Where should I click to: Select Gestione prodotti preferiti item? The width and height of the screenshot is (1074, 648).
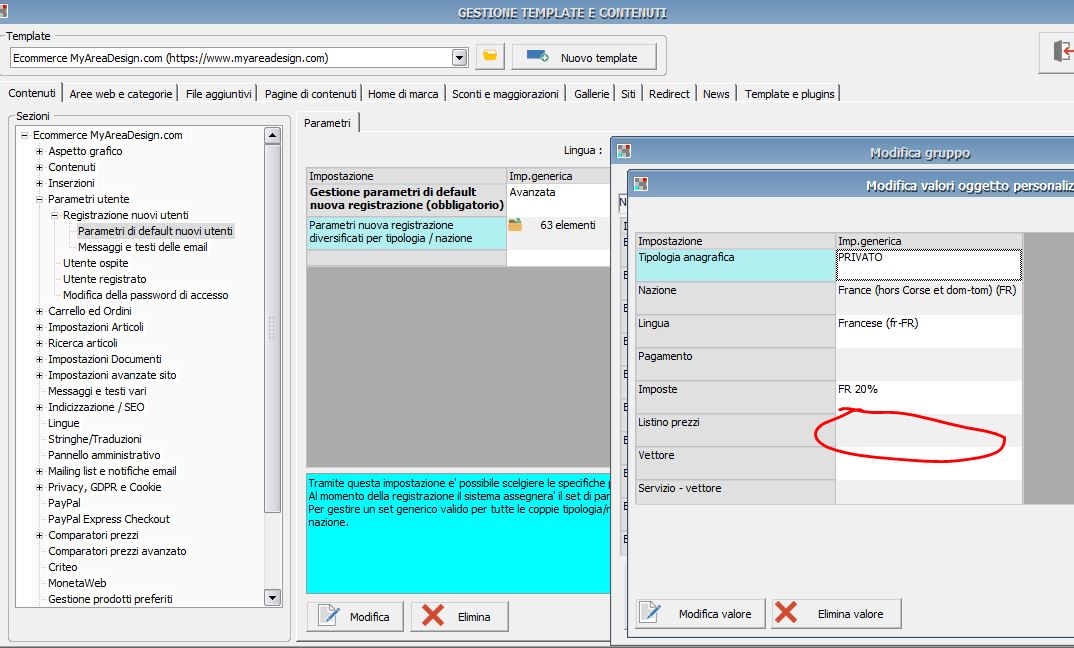[110, 599]
